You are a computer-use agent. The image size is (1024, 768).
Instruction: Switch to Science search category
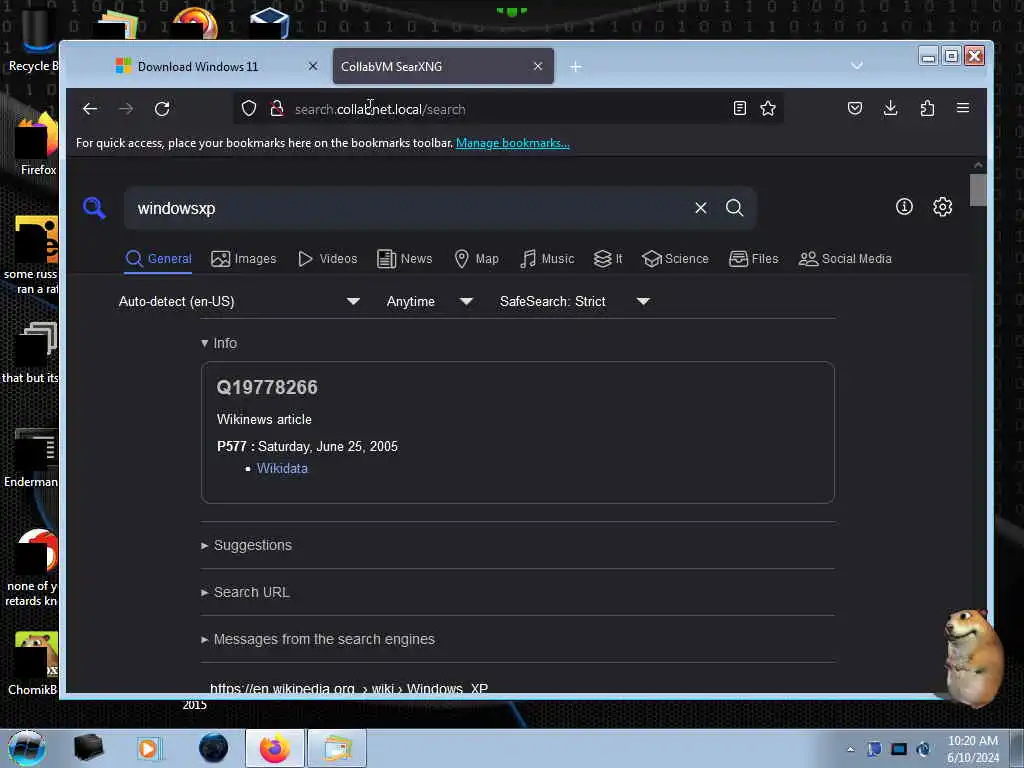(675, 259)
